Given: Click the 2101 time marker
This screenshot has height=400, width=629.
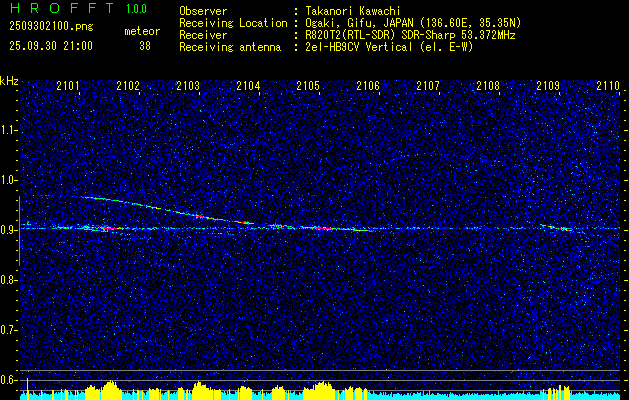Looking at the screenshot, I should (68, 87).
